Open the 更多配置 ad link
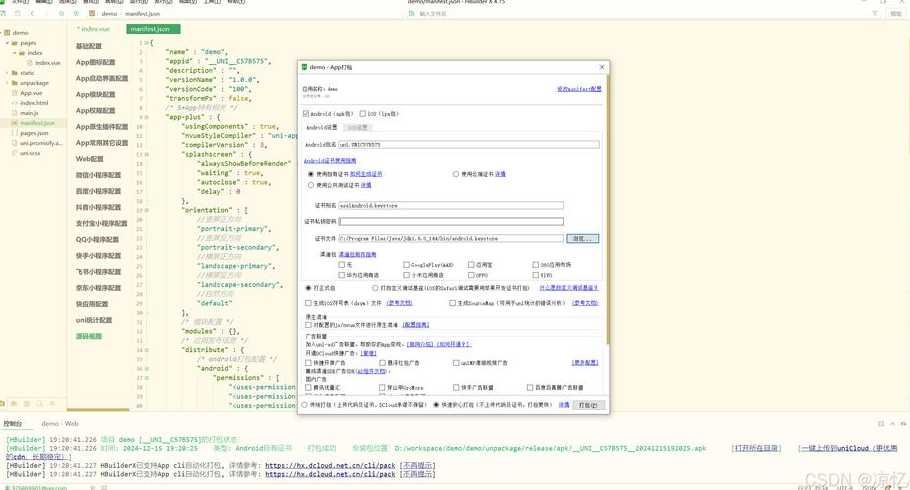Image resolution: width=910 pixels, height=490 pixels. (585, 363)
